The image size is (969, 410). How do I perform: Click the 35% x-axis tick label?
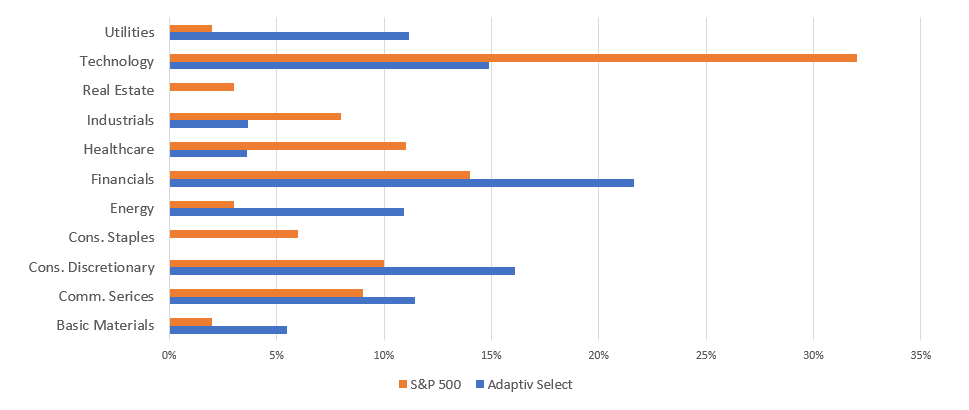(921, 355)
